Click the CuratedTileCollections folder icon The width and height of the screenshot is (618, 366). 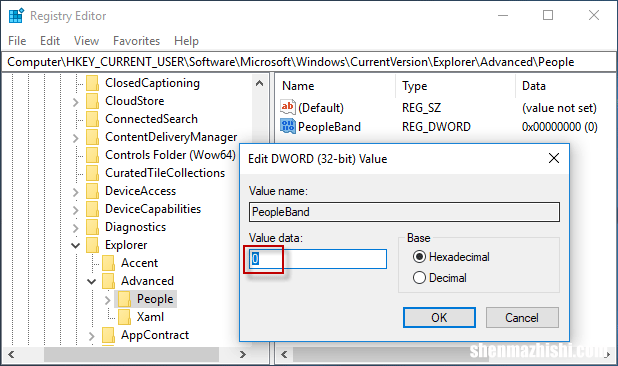coord(93,173)
